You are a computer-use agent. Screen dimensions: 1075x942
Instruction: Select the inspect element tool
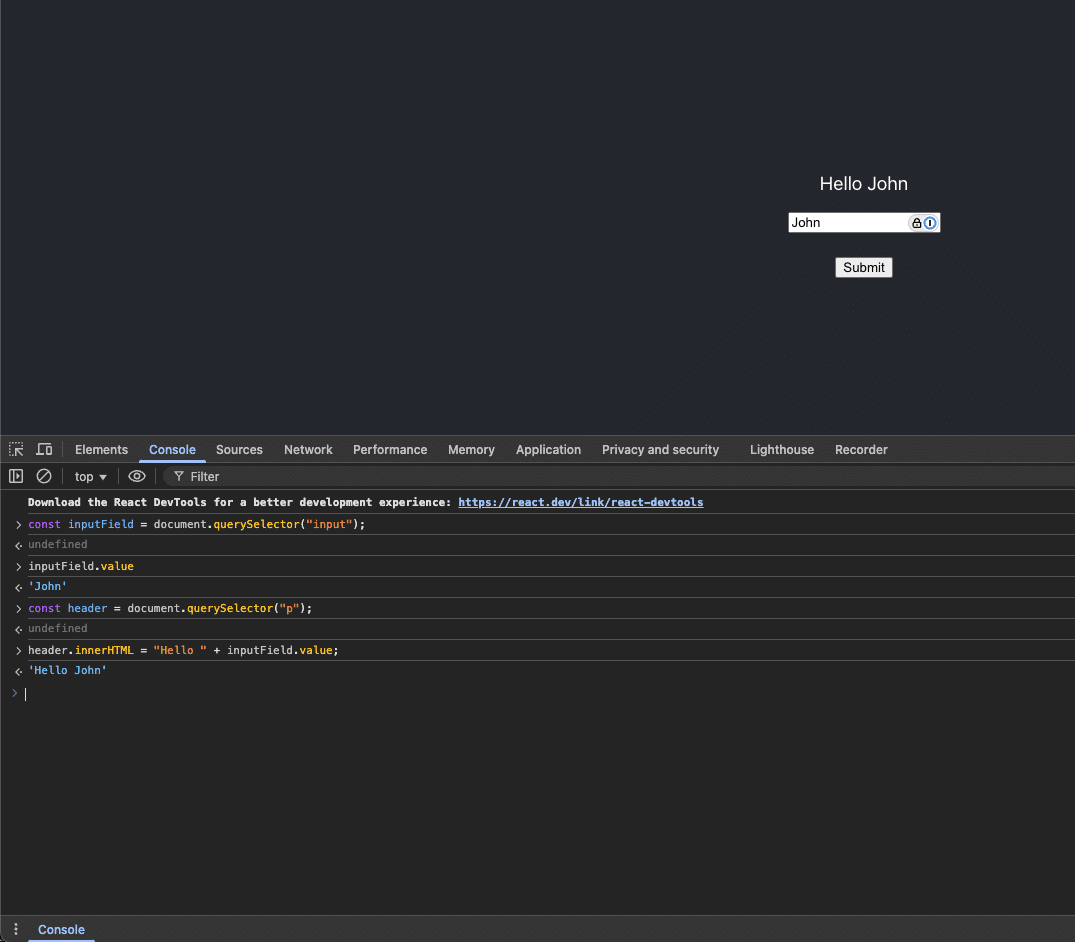(15, 449)
